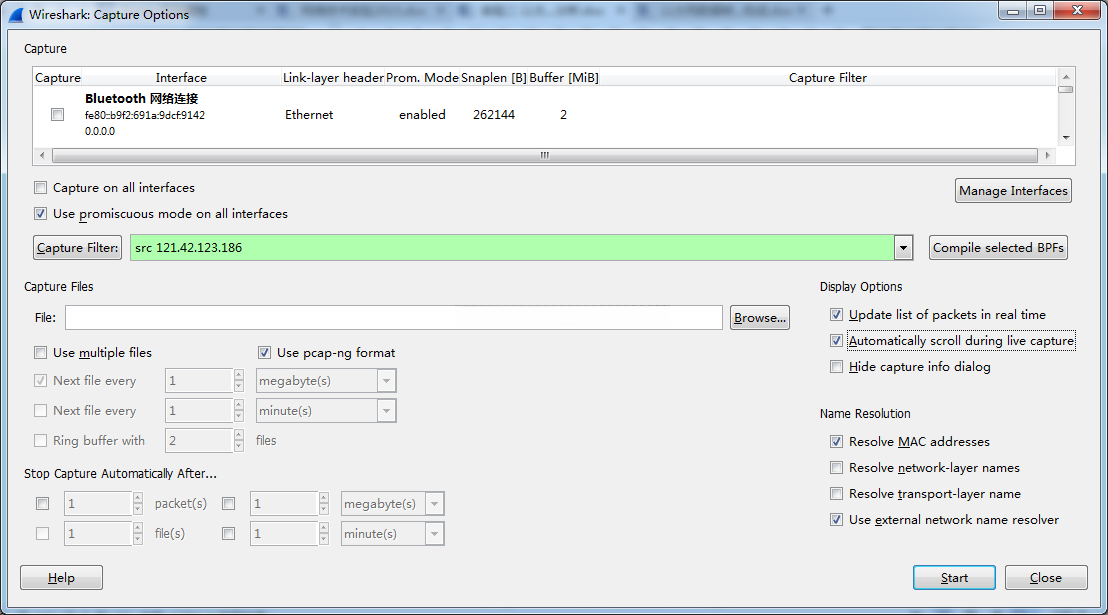This screenshot has width=1108, height=615.
Task: Toggle Next file every megabyte(s) checkbox
Action: 40,380
